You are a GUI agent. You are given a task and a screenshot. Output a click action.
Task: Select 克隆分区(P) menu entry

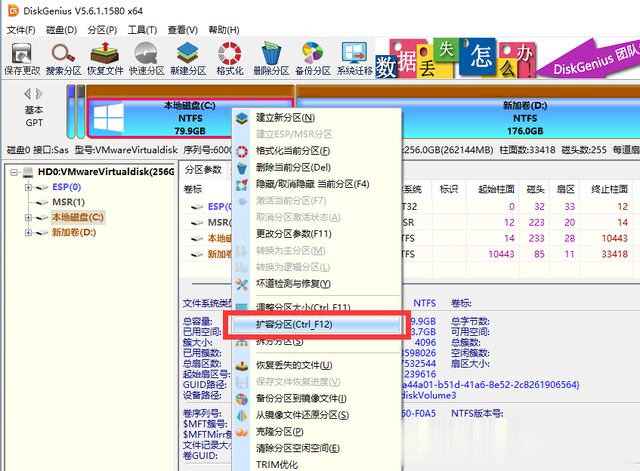317,432
